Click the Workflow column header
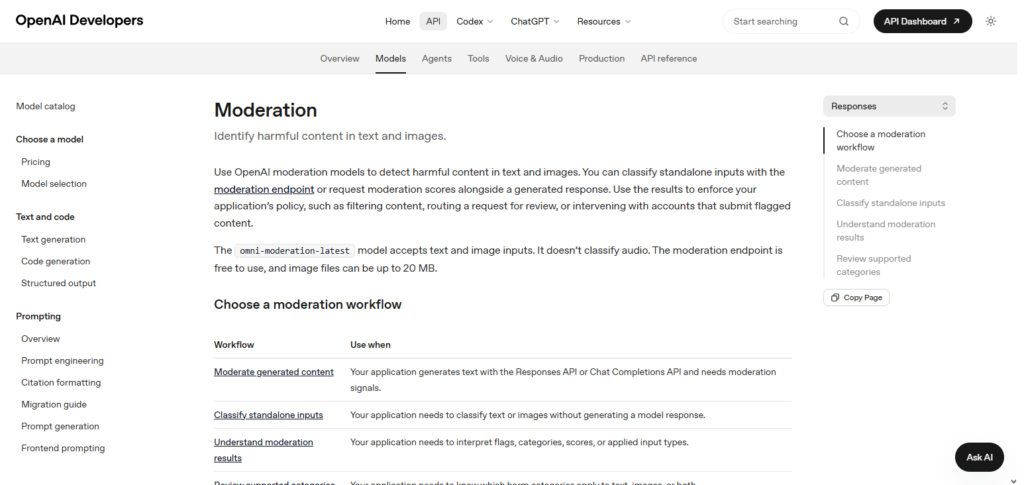 coord(234,345)
